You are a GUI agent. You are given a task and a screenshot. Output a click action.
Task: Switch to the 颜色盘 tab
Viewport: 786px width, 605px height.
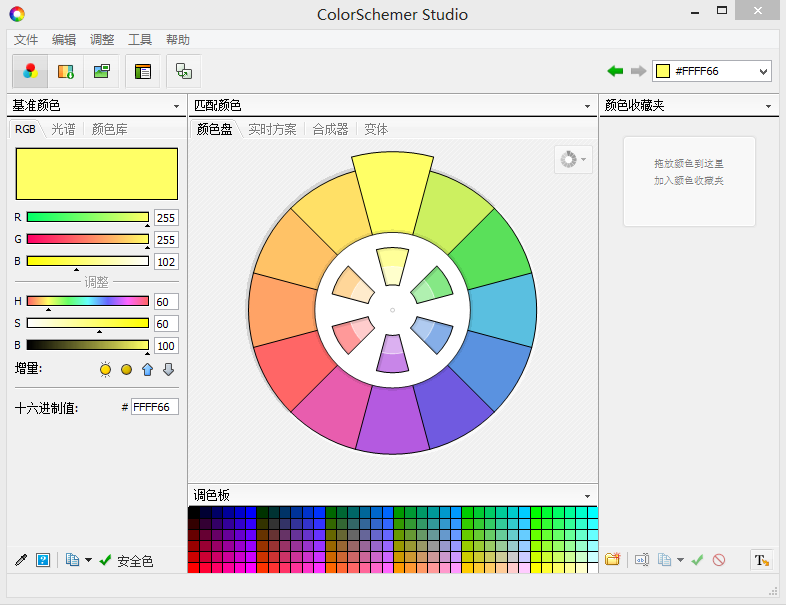coord(215,129)
